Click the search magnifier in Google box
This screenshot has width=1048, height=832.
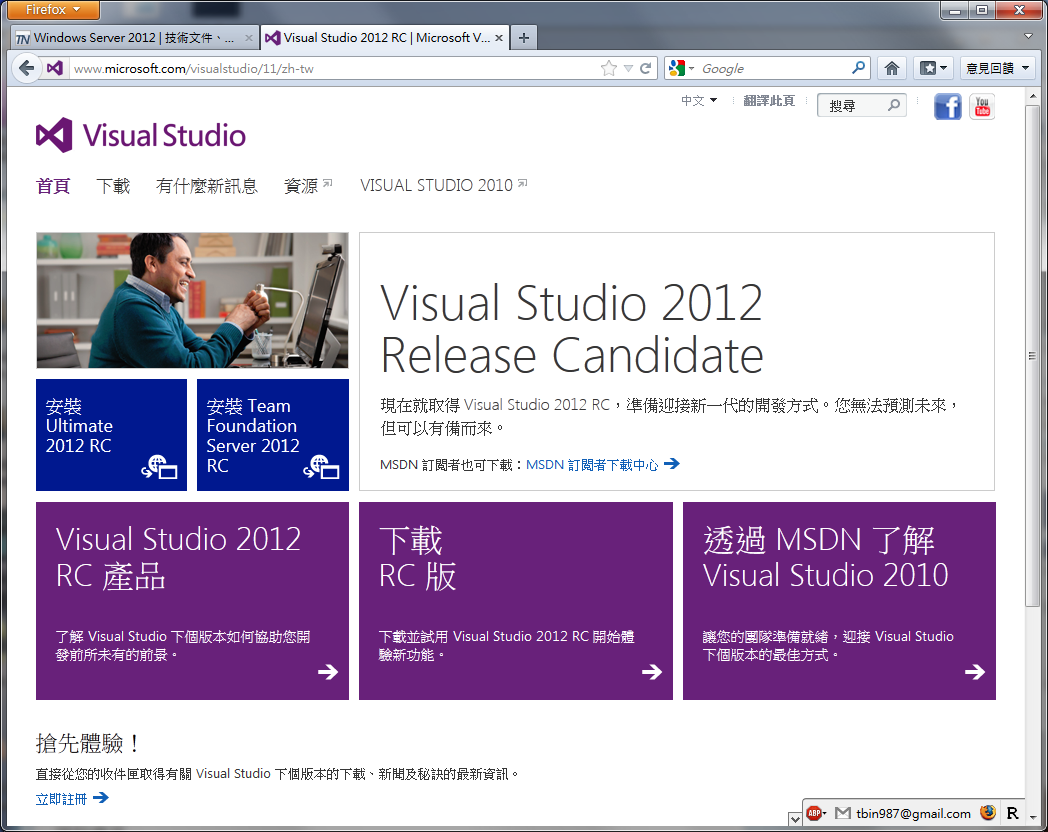tap(859, 67)
